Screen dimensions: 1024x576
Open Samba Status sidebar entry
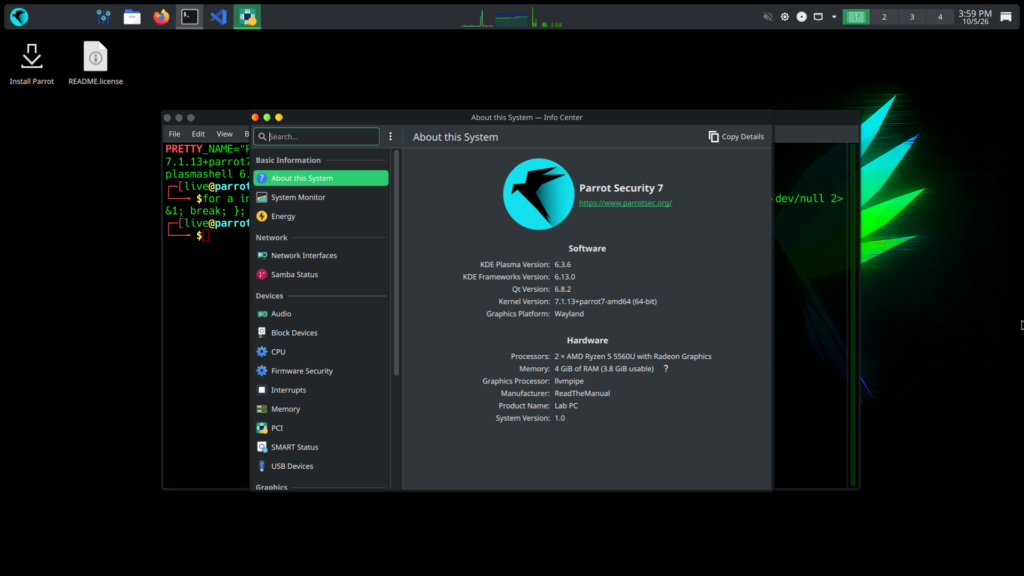pyautogui.click(x=321, y=274)
